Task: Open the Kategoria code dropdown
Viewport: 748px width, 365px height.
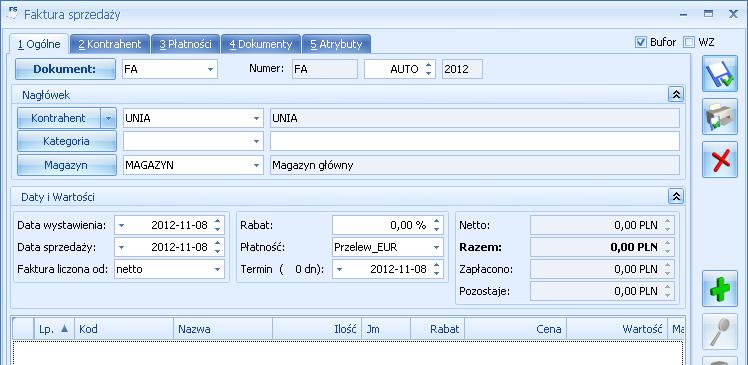Action: point(257,141)
